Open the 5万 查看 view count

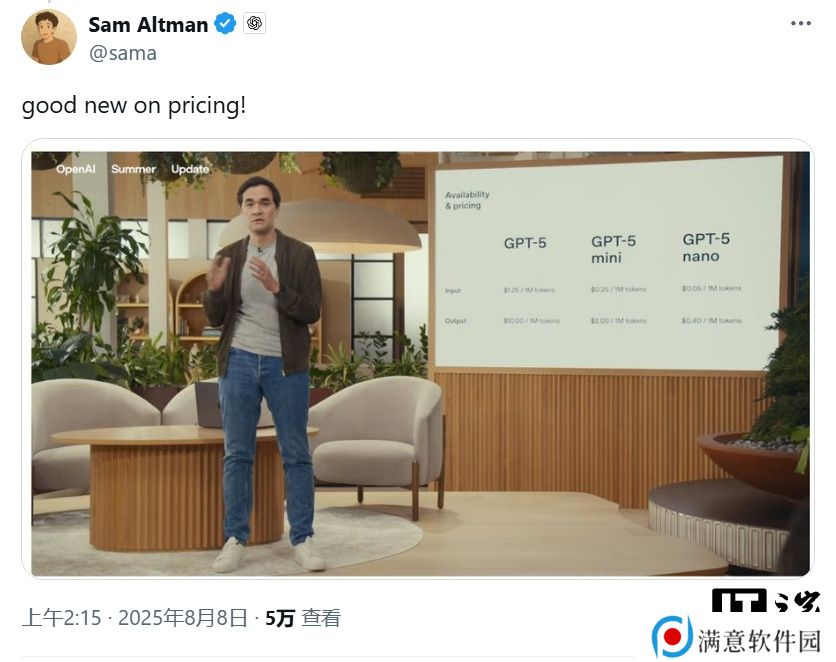303,618
